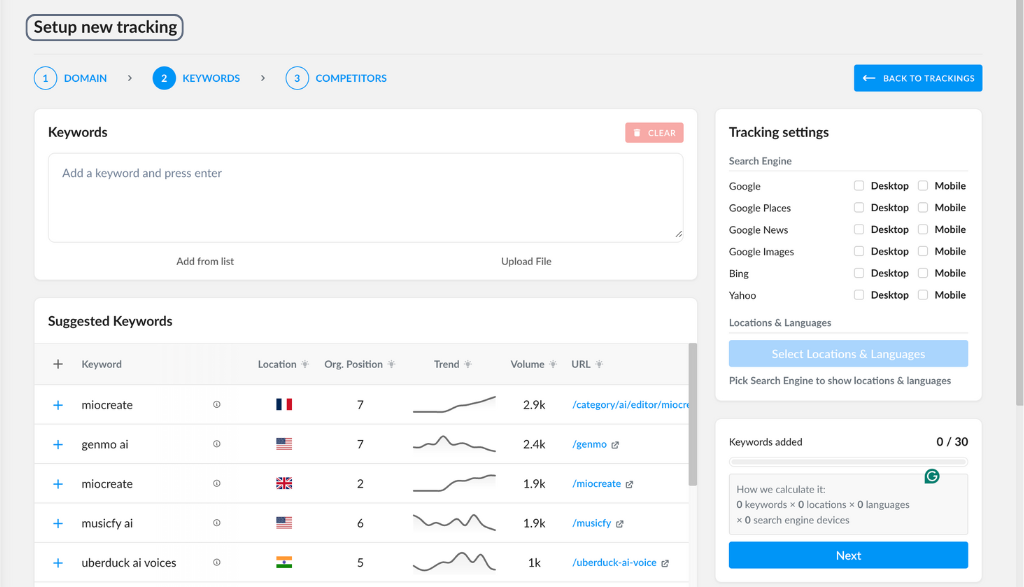
Task: Click the keywords added progress bar
Action: coord(848,462)
